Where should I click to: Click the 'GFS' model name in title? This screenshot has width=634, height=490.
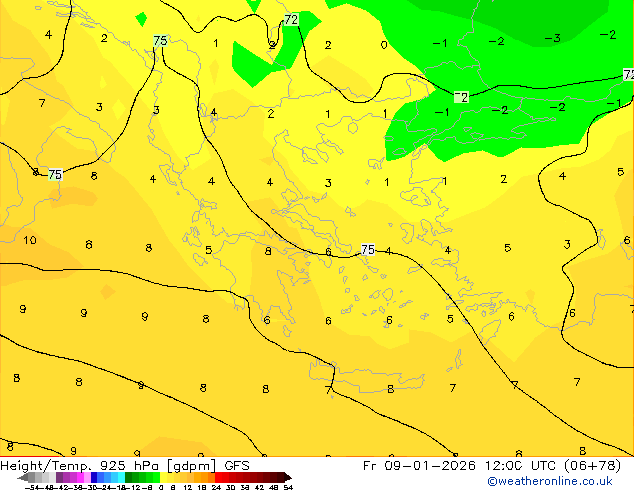tap(237, 466)
